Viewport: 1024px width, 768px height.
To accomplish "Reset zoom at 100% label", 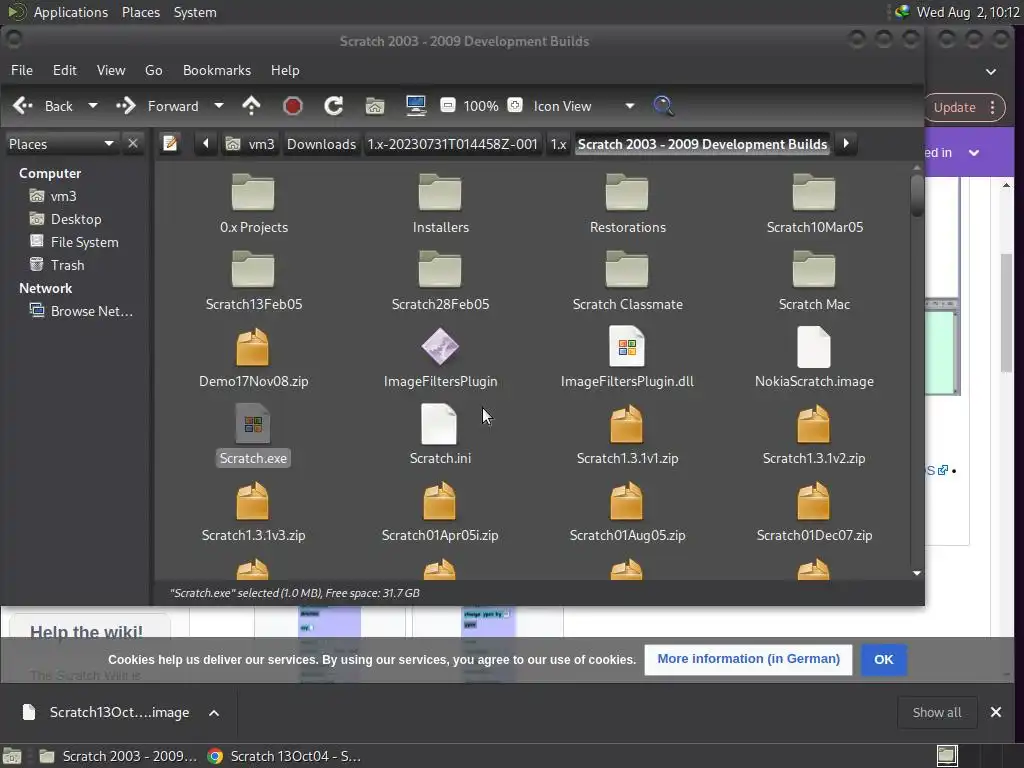I will [481, 106].
